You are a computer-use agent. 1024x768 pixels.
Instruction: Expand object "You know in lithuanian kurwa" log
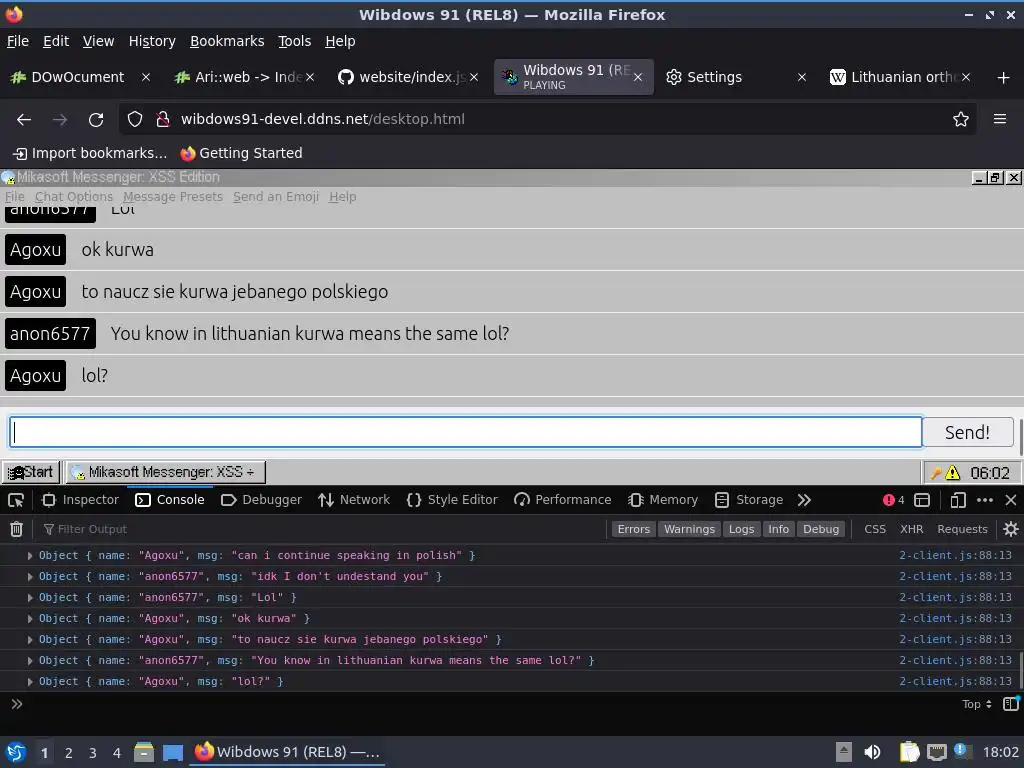(x=30, y=660)
